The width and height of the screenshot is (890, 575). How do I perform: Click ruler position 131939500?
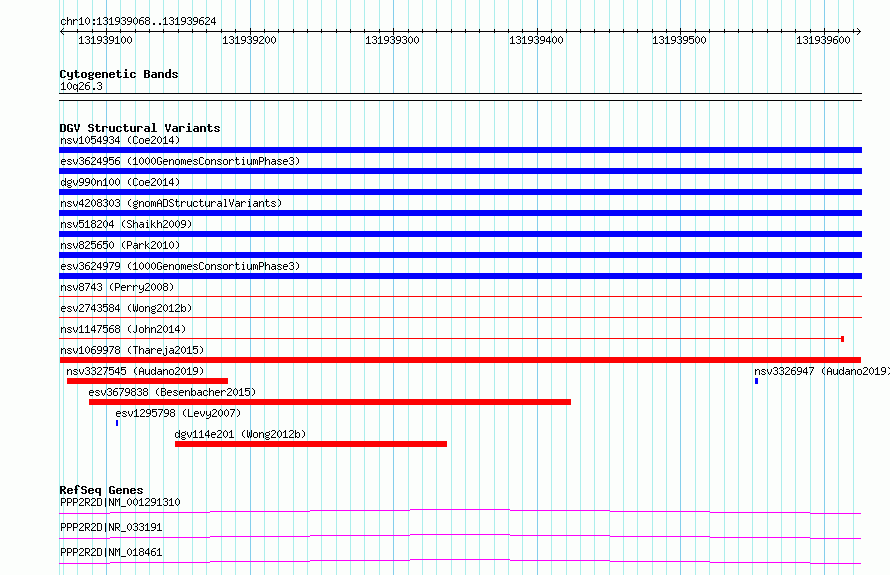pyautogui.click(x=679, y=40)
